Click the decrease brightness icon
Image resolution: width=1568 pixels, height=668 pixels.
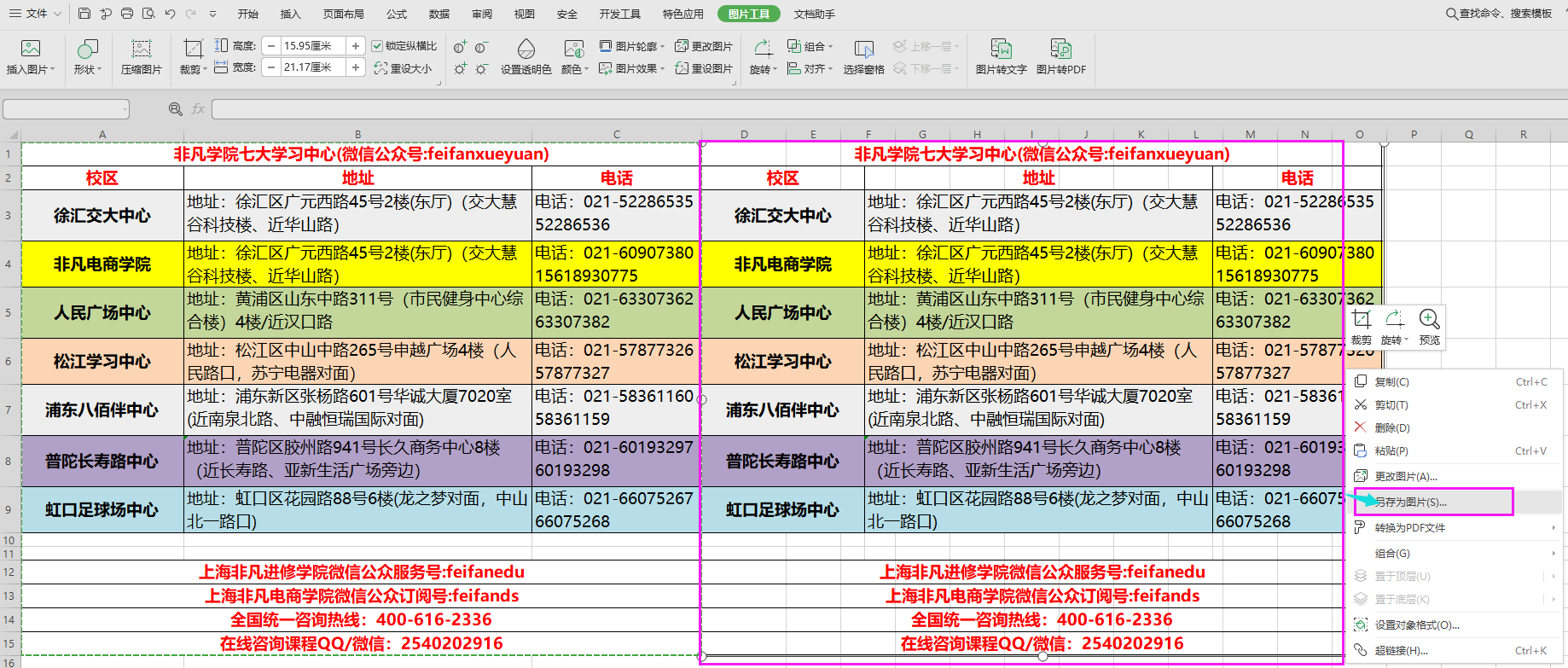482,68
